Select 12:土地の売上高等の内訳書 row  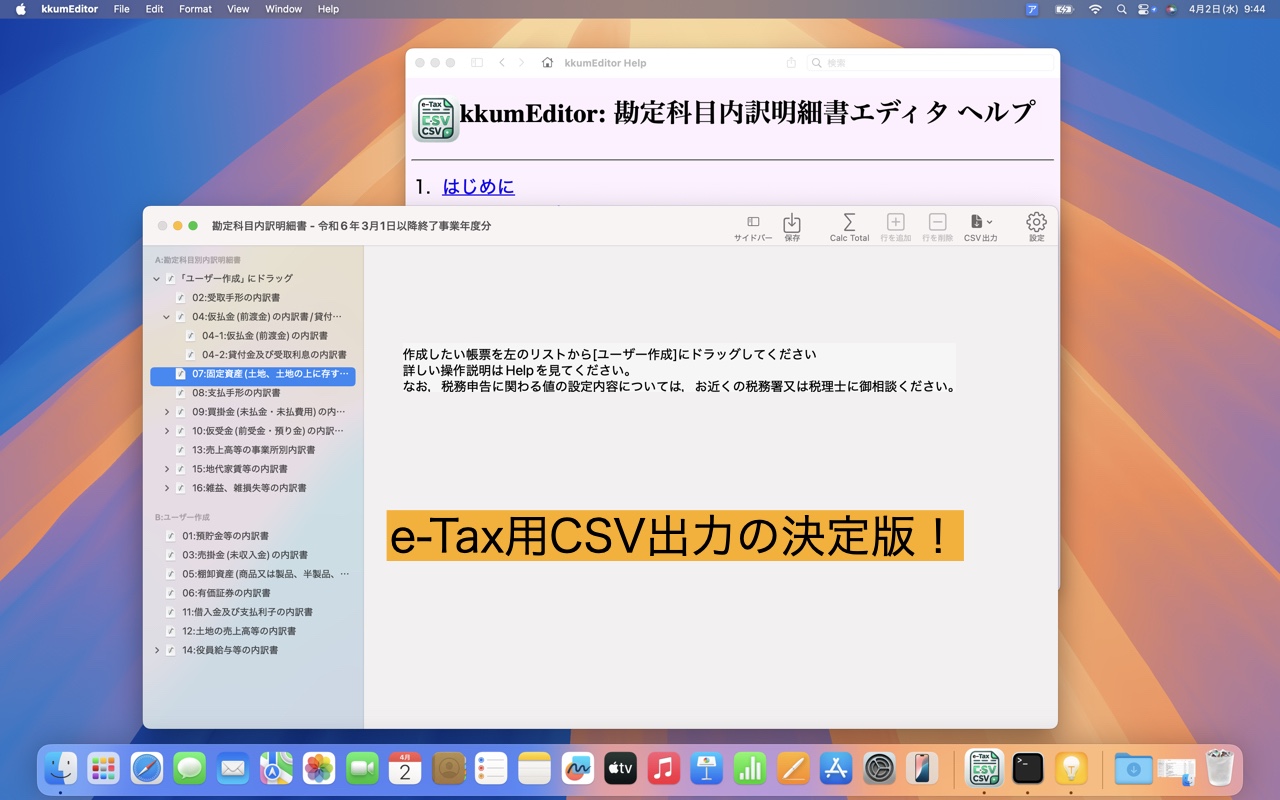253,631
